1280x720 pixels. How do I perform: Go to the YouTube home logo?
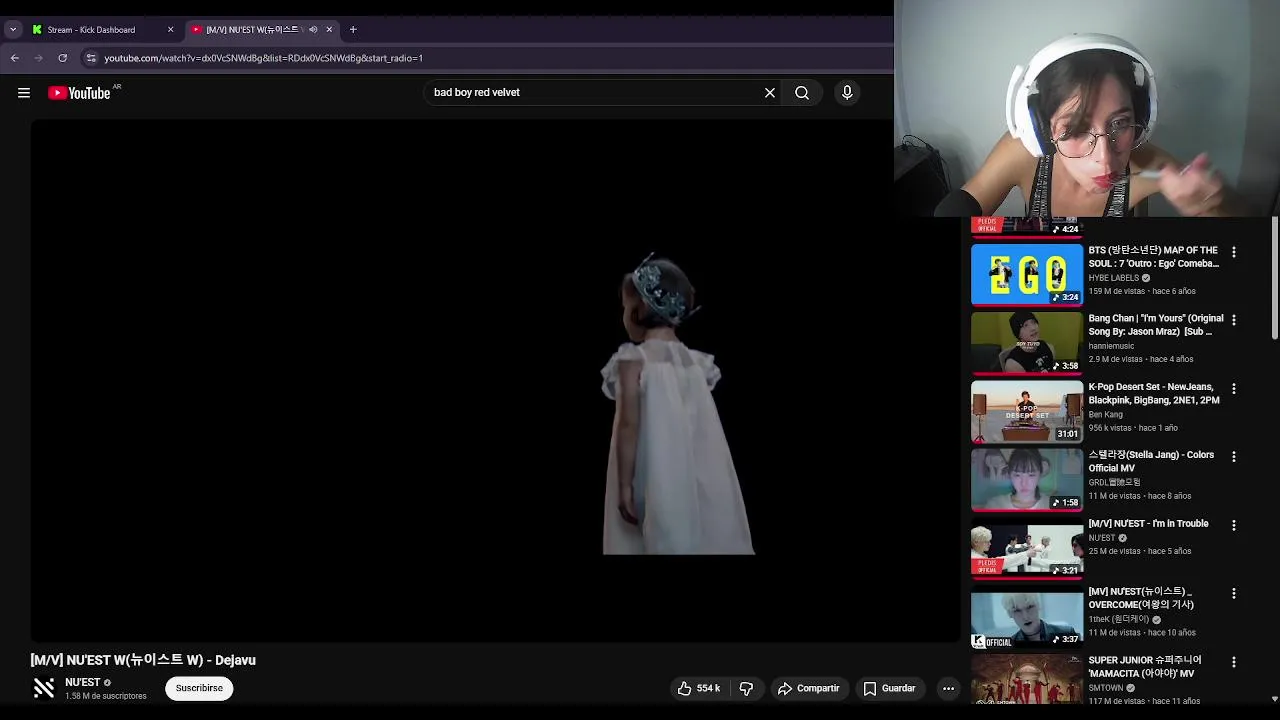pos(79,93)
